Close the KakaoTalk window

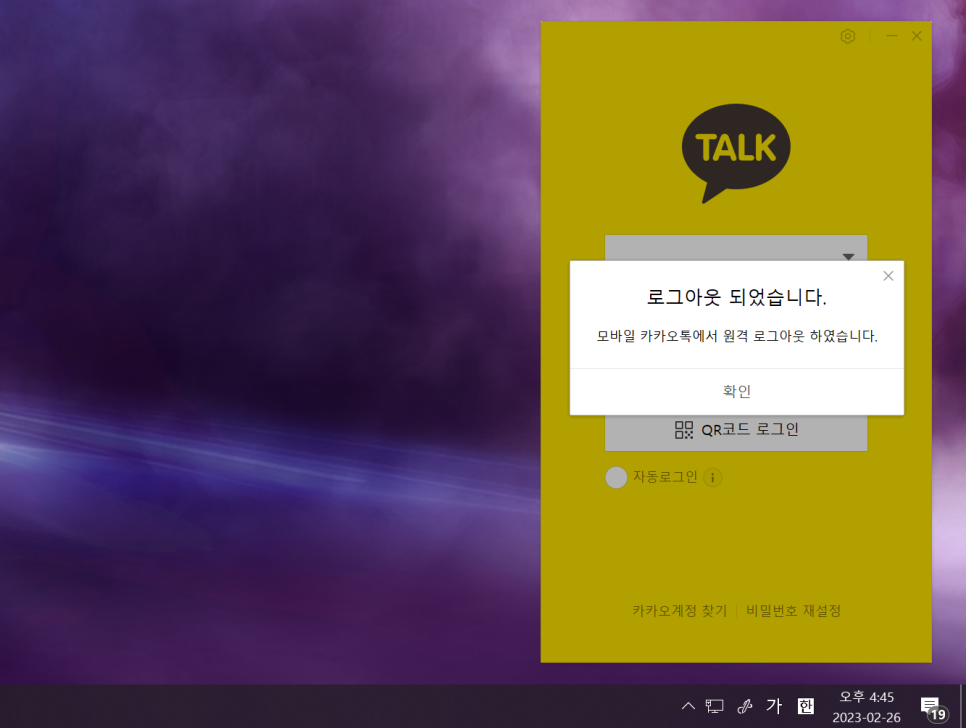[917, 36]
